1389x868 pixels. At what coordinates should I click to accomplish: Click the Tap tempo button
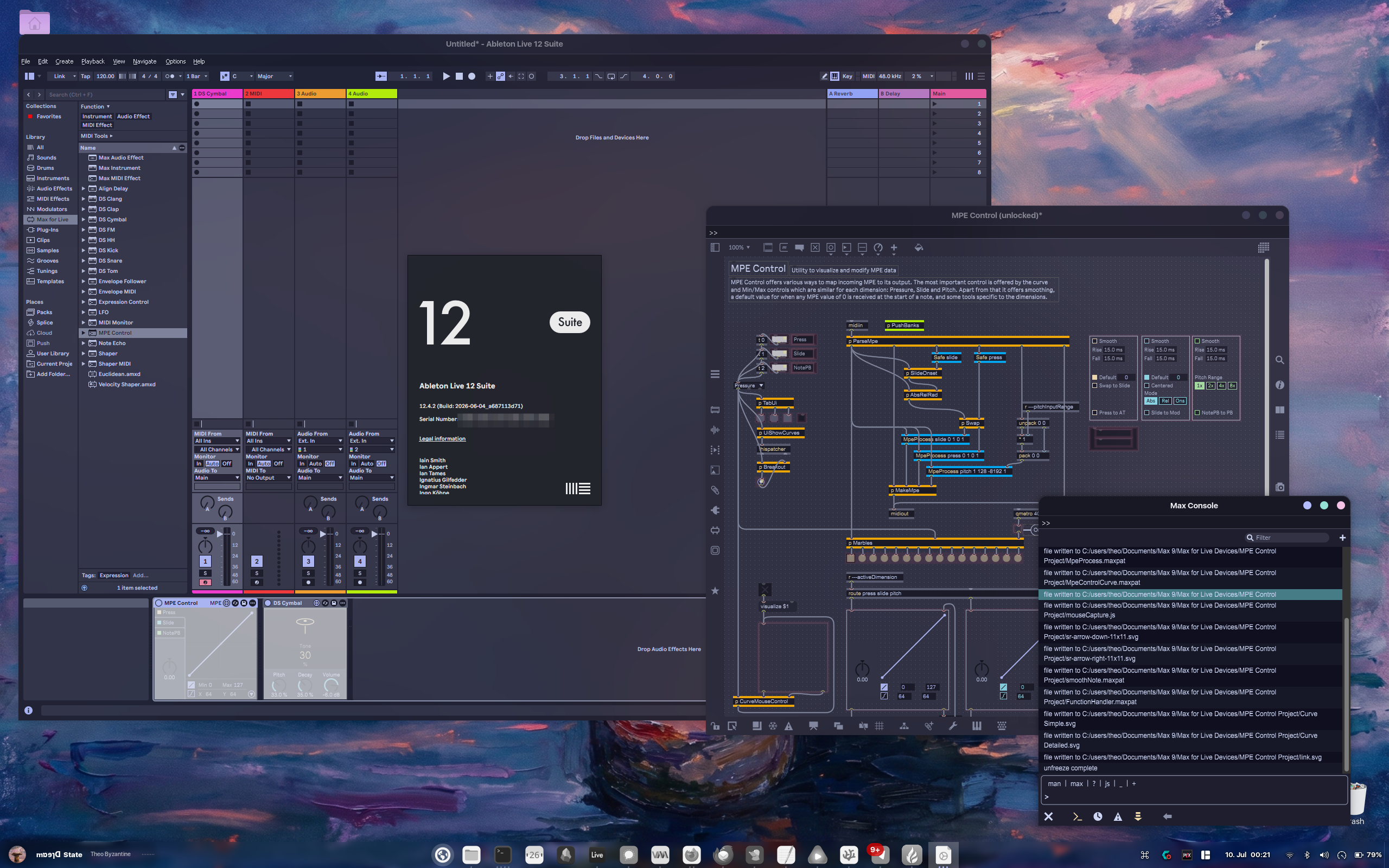pos(86,76)
